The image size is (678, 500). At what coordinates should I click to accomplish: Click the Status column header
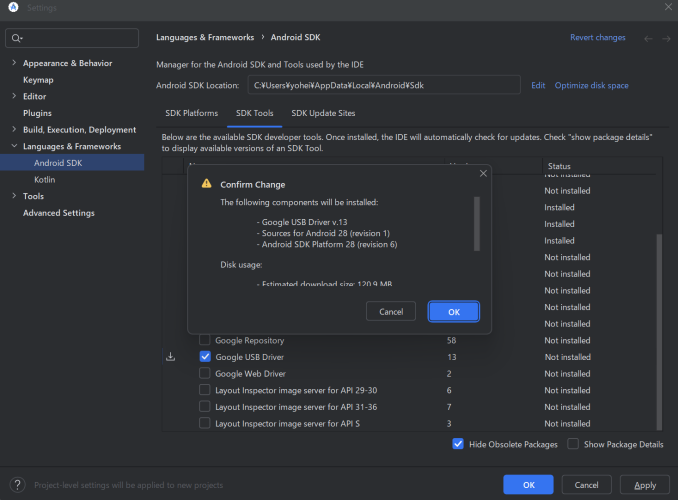(x=559, y=166)
